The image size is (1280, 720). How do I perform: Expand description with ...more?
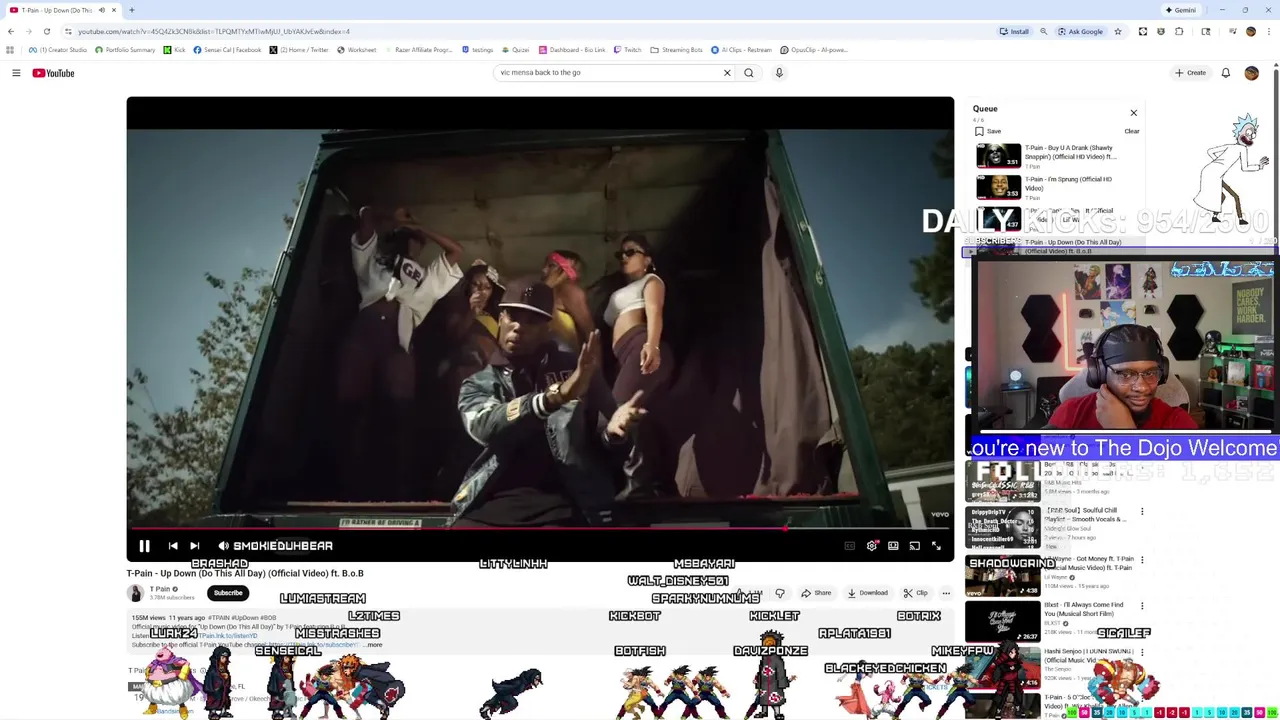(374, 645)
